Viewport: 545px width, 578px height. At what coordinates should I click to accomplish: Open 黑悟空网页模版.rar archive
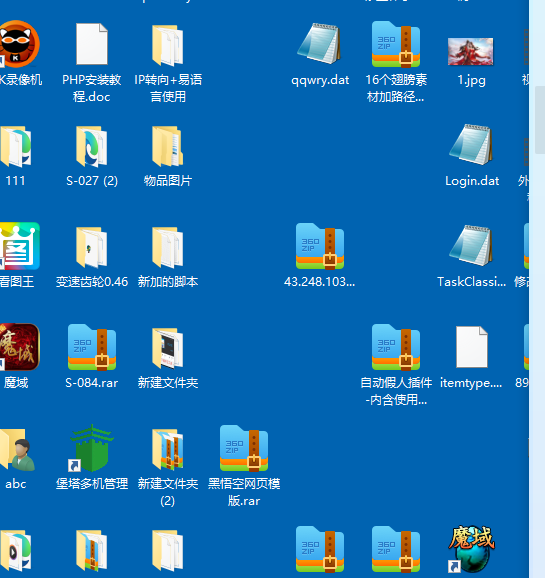(x=244, y=448)
